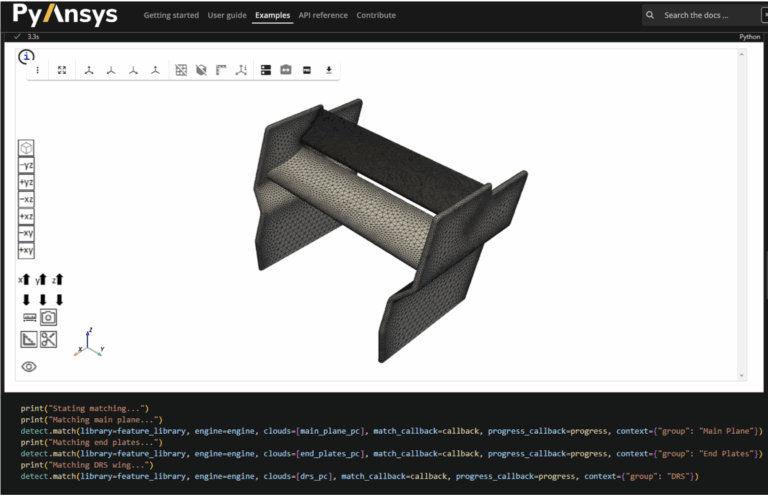768x495 pixels.
Task: Click the Search the docs field
Action: tap(705, 15)
